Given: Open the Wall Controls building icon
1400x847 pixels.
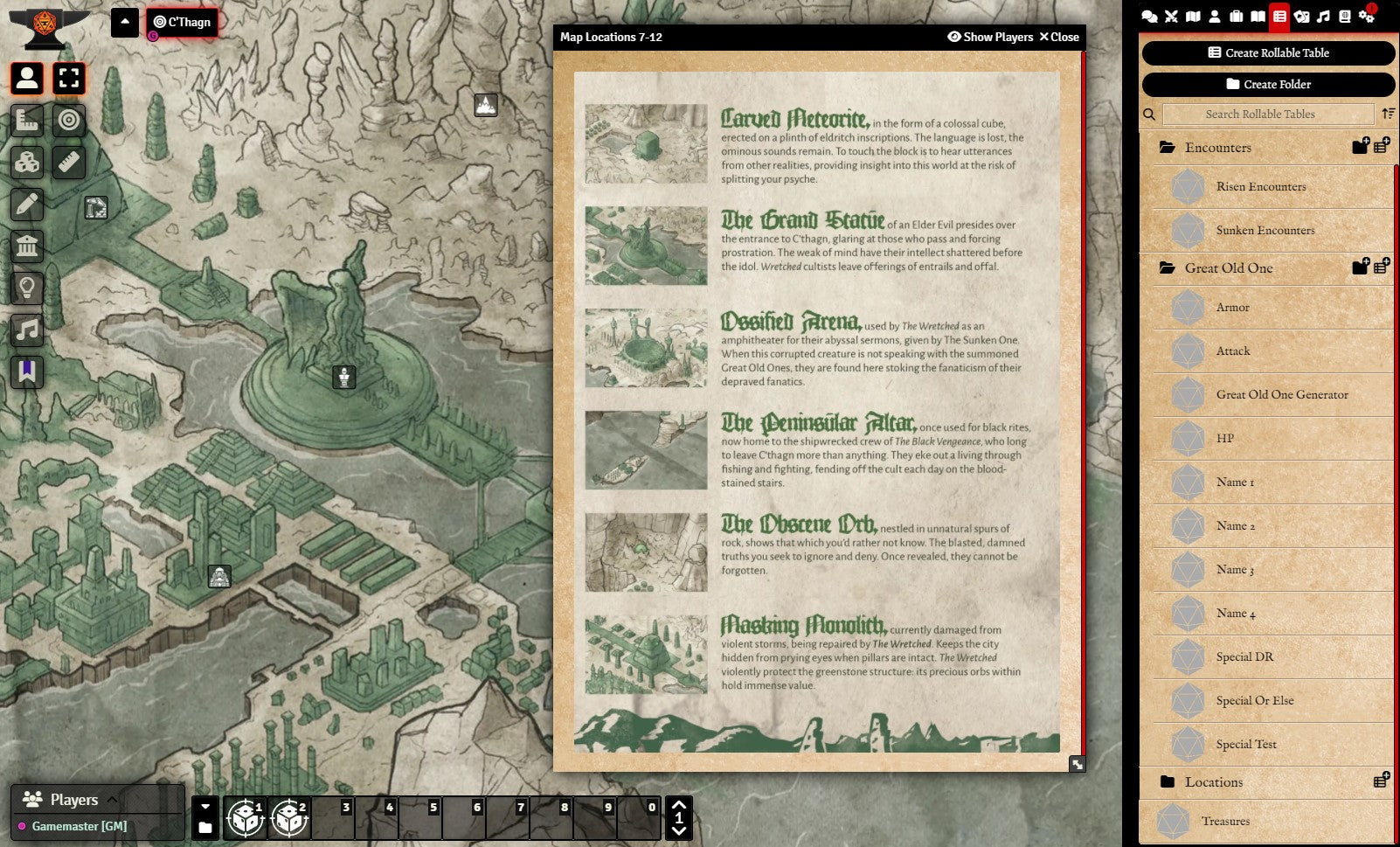Looking at the screenshot, I should [x=27, y=246].
